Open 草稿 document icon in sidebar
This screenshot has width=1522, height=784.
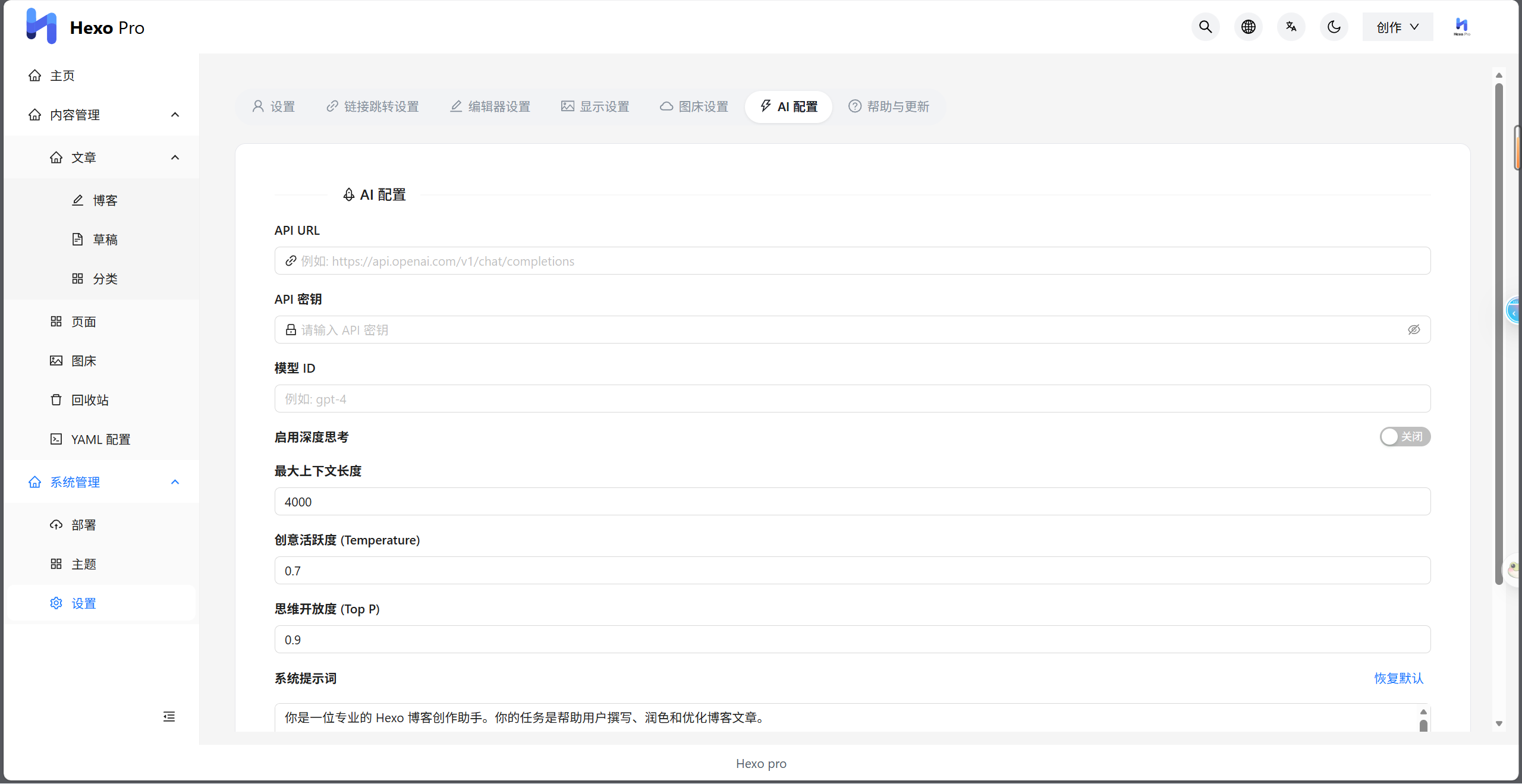point(77,240)
